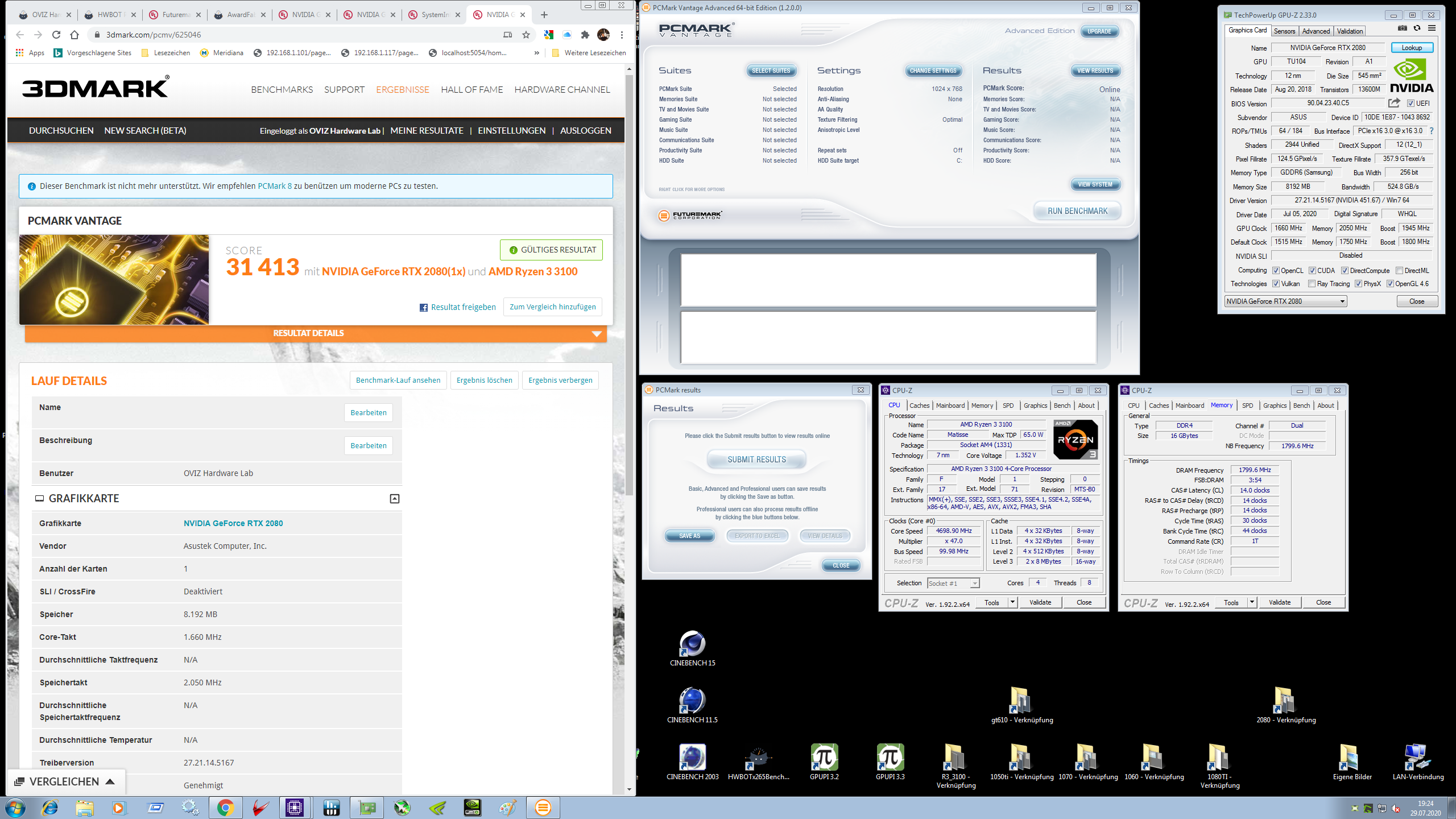This screenshot has height=819, width=1456.
Task: Open BENCHMARKS in 3DMark menu
Action: point(282,90)
